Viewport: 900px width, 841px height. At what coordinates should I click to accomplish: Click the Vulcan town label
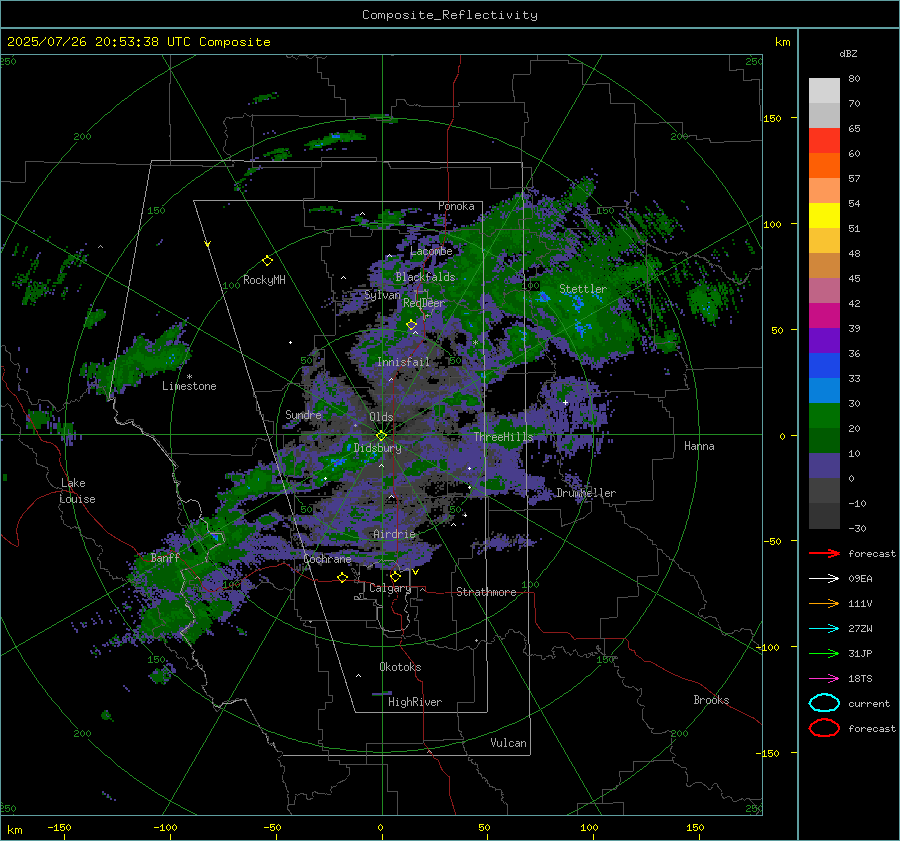pos(508,743)
